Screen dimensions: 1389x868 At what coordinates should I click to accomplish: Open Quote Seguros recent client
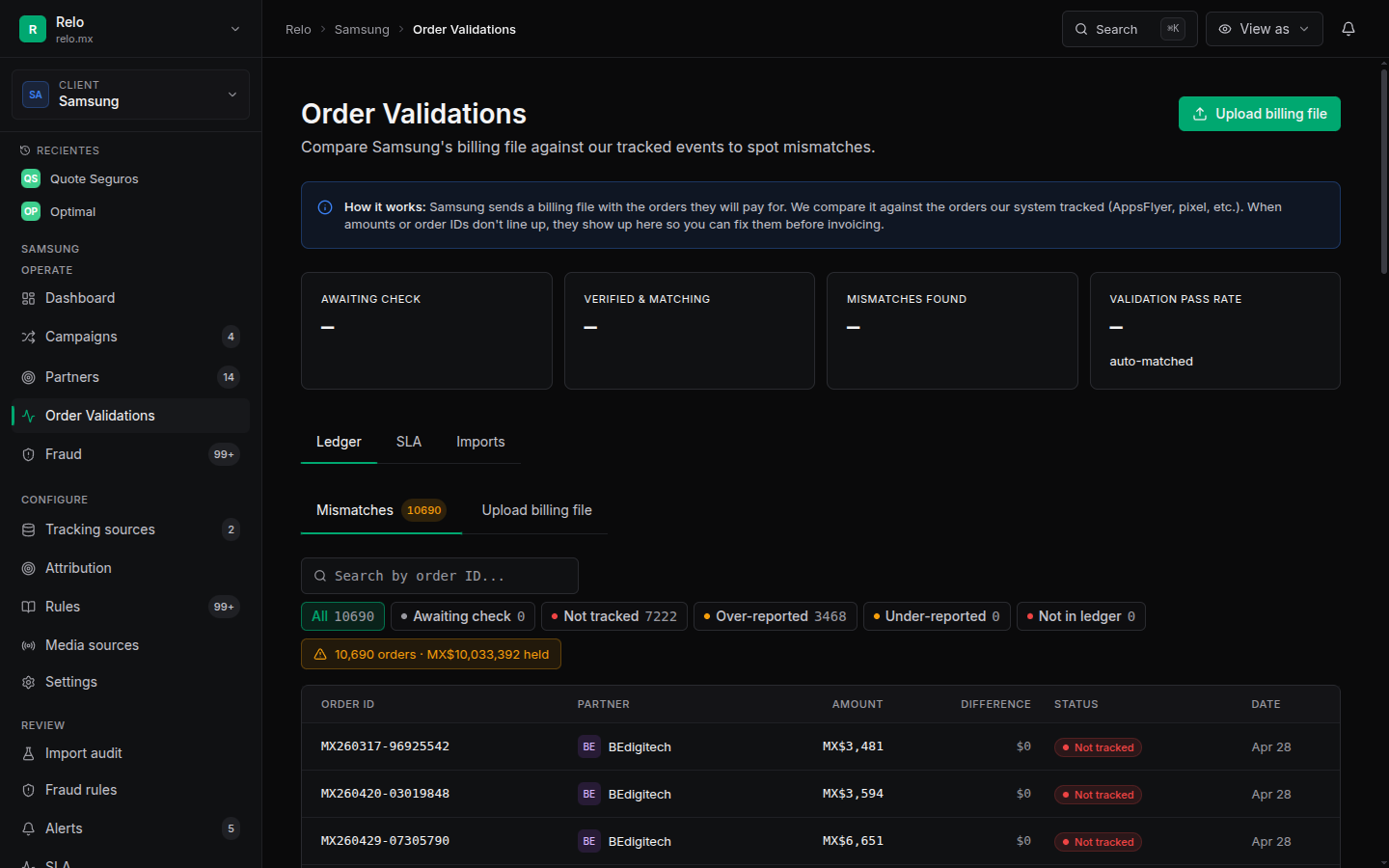130,178
